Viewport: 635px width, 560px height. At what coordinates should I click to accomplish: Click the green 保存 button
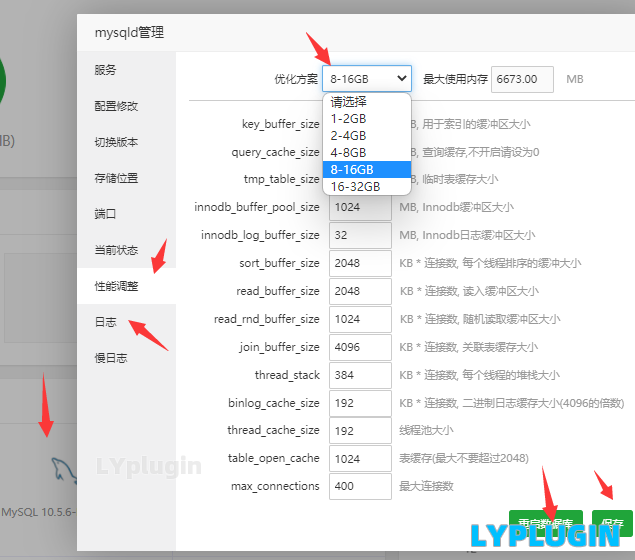pos(612,523)
